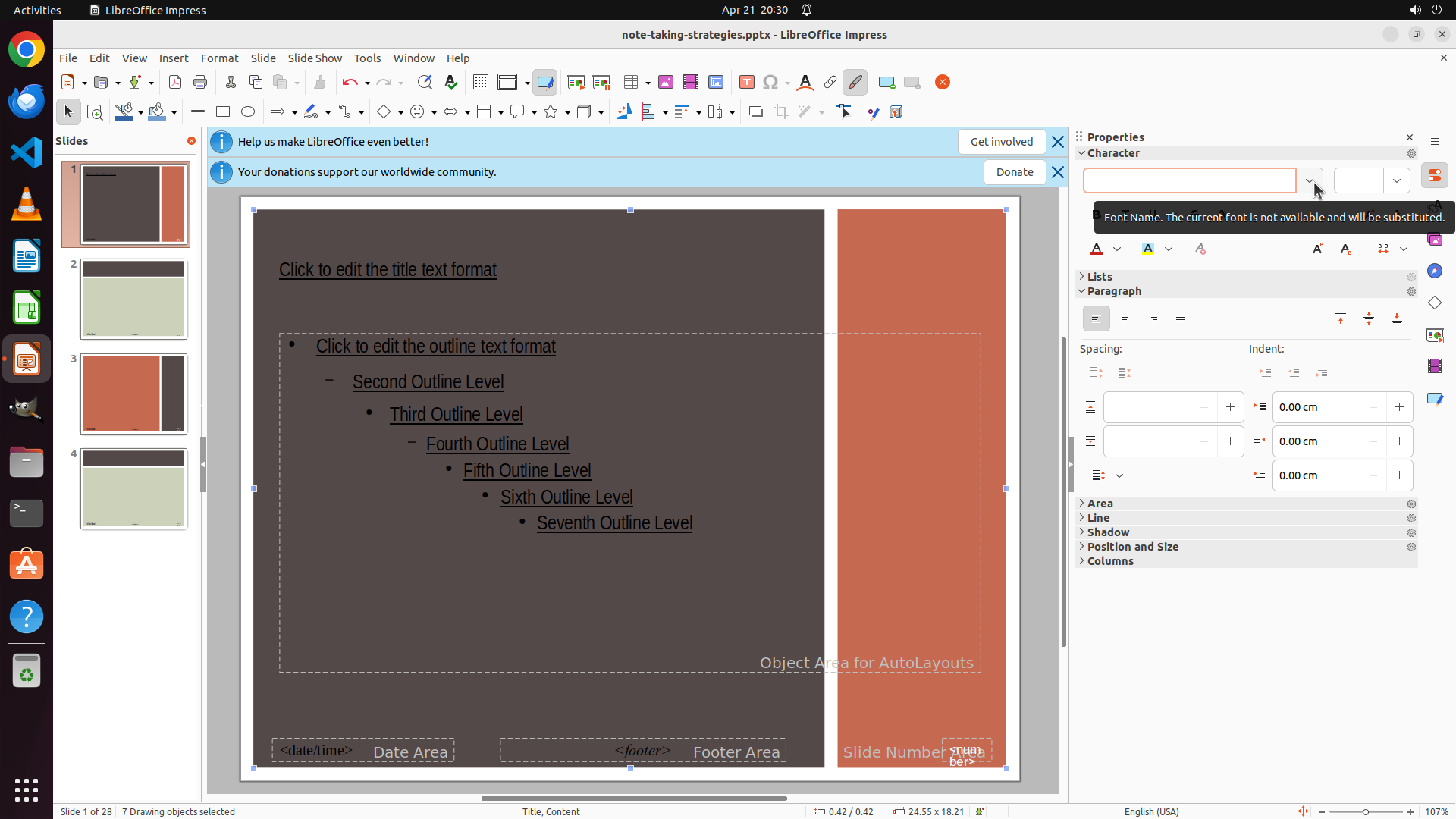Click the Insert Hyperlink icon
Viewport: 1456px width, 819px height.
[x=830, y=83]
